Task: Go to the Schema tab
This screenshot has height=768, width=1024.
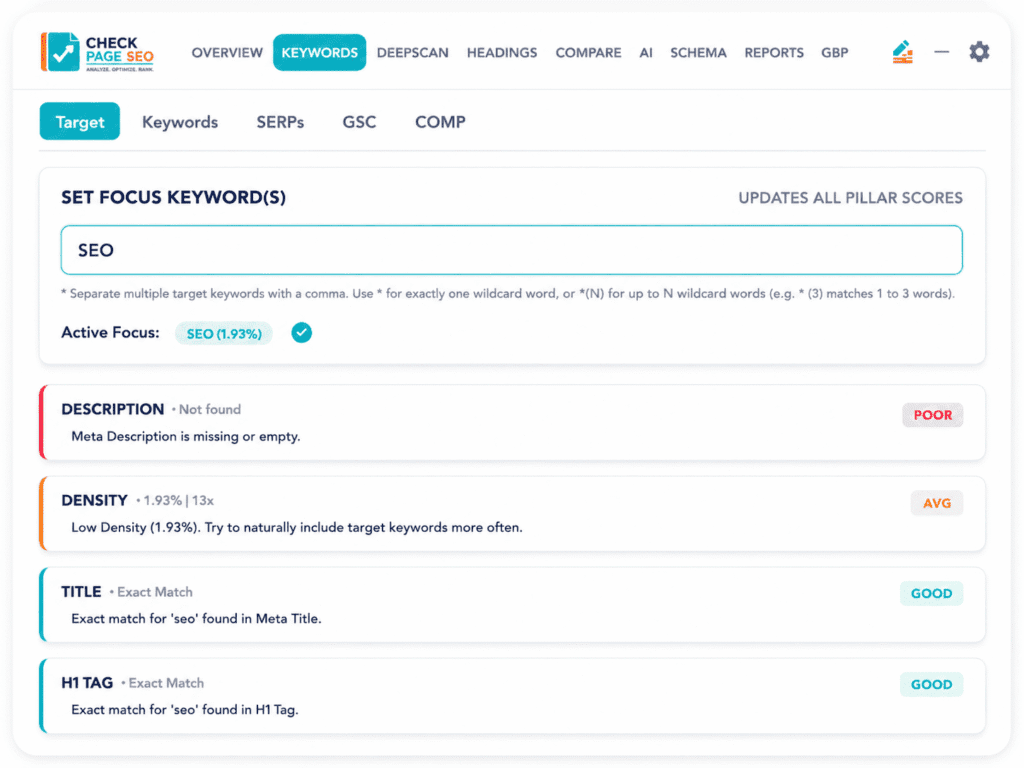Action: click(x=698, y=53)
